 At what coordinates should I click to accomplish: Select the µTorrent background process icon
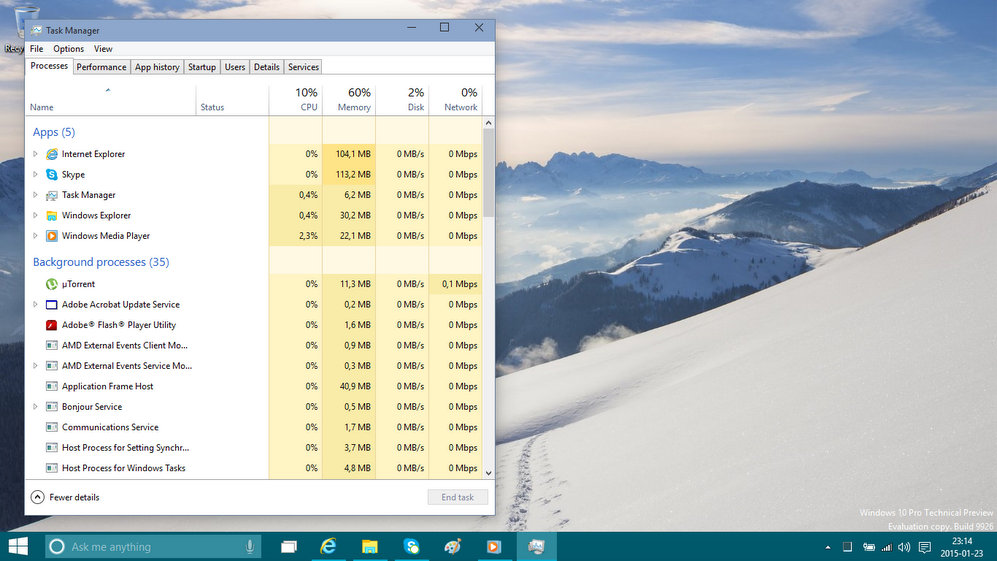coord(52,284)
